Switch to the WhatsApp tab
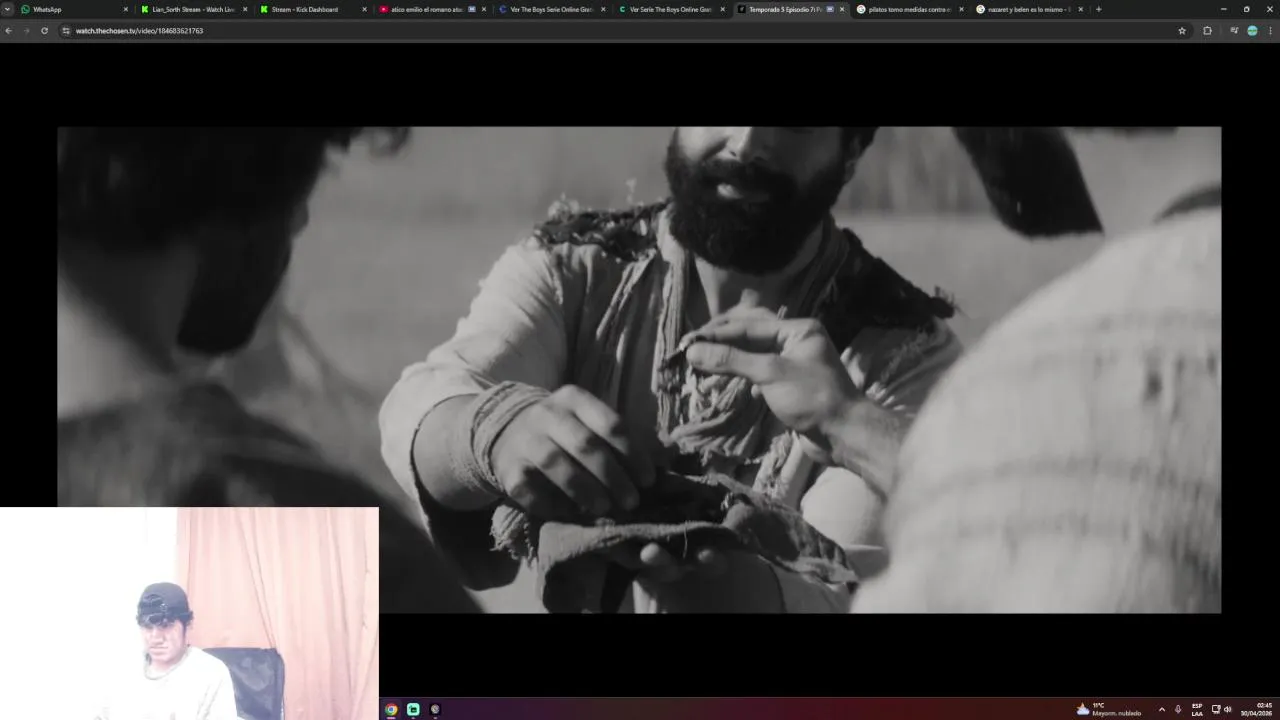Screen dimensions: 1280x720 [75, 9]
